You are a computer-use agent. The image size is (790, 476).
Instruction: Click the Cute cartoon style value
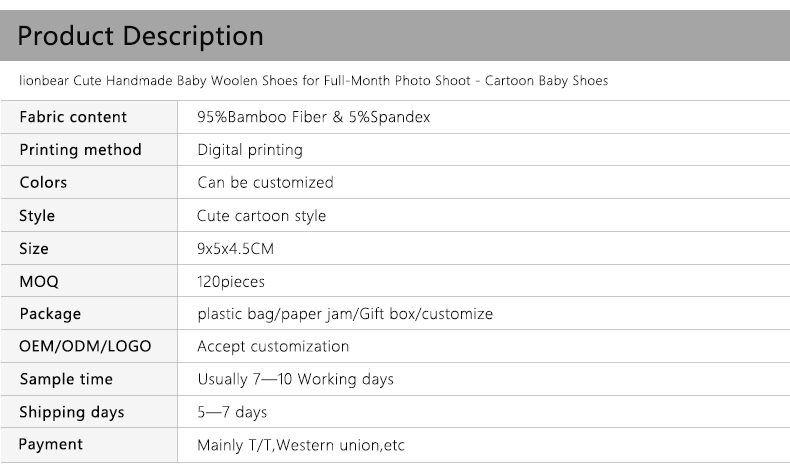pyautogui.click(x=261, y=216)
